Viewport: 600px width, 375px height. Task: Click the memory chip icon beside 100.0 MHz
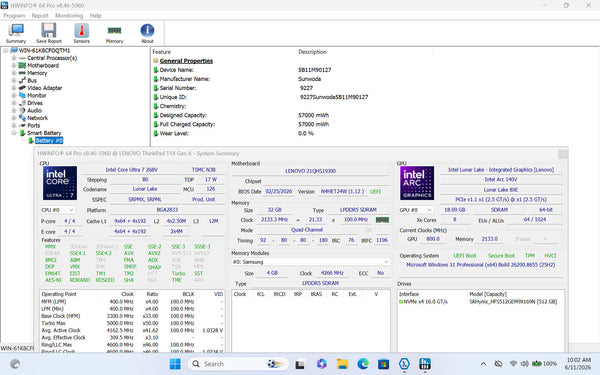(x=382, y=220)
